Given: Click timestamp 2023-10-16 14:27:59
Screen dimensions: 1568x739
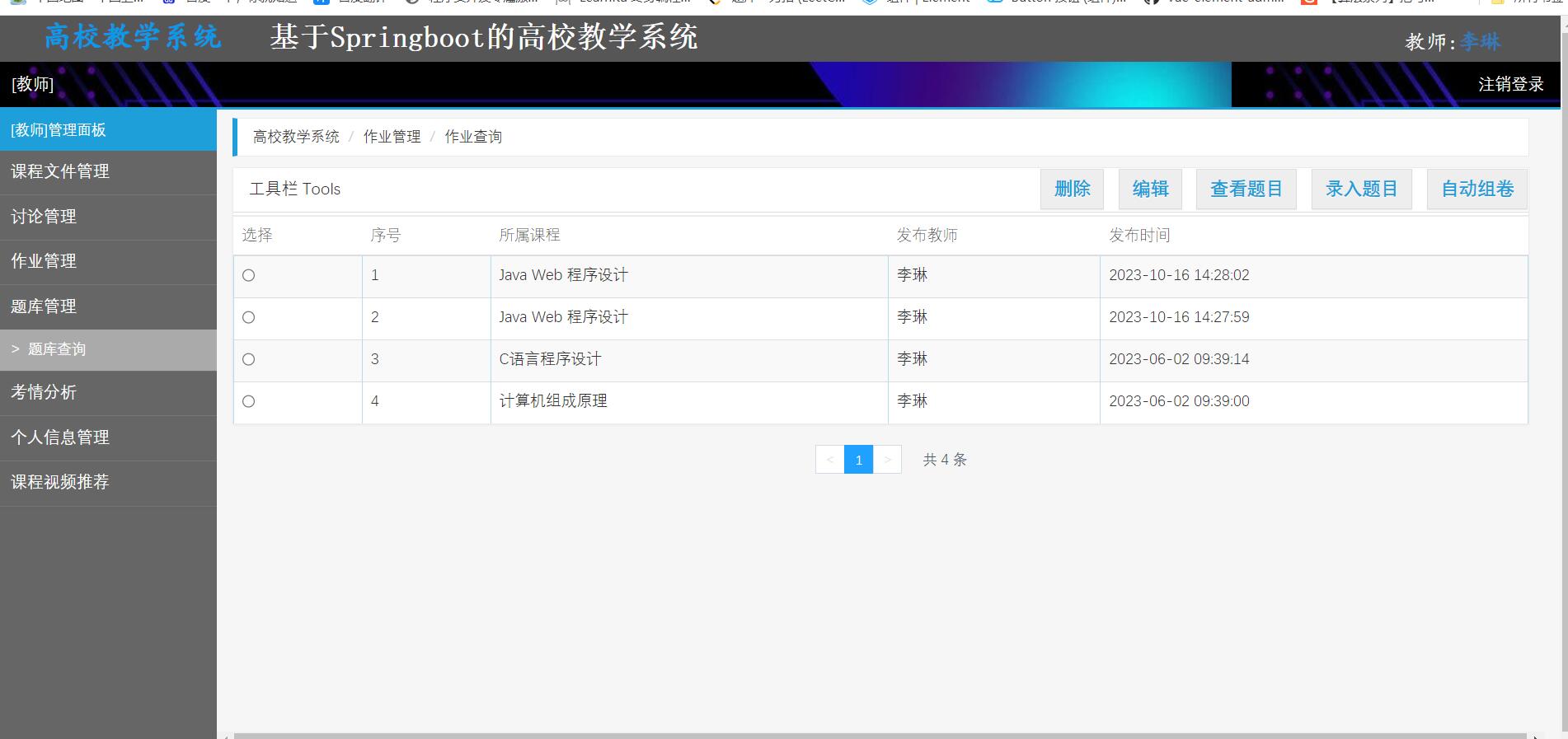Looking at the screenshot, I should [x=1179, y=317].
